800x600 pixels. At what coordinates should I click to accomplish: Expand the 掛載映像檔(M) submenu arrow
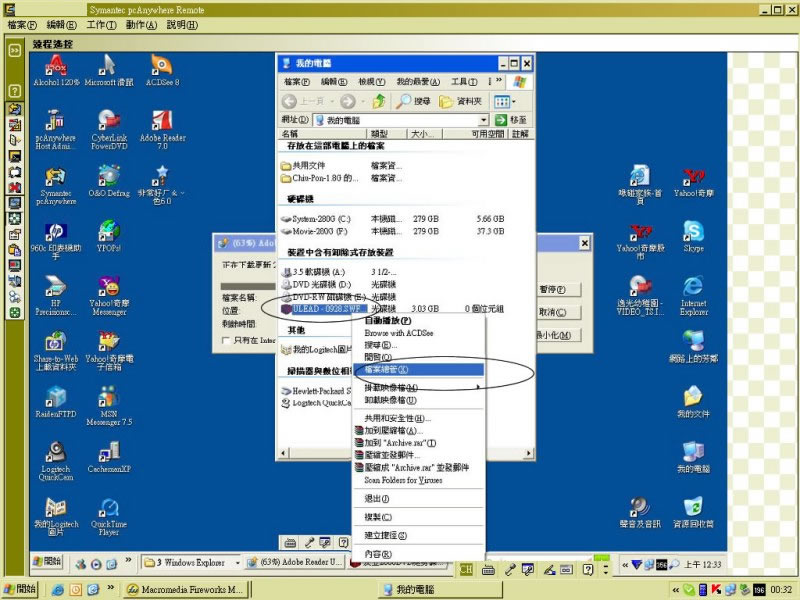[478, 387]
